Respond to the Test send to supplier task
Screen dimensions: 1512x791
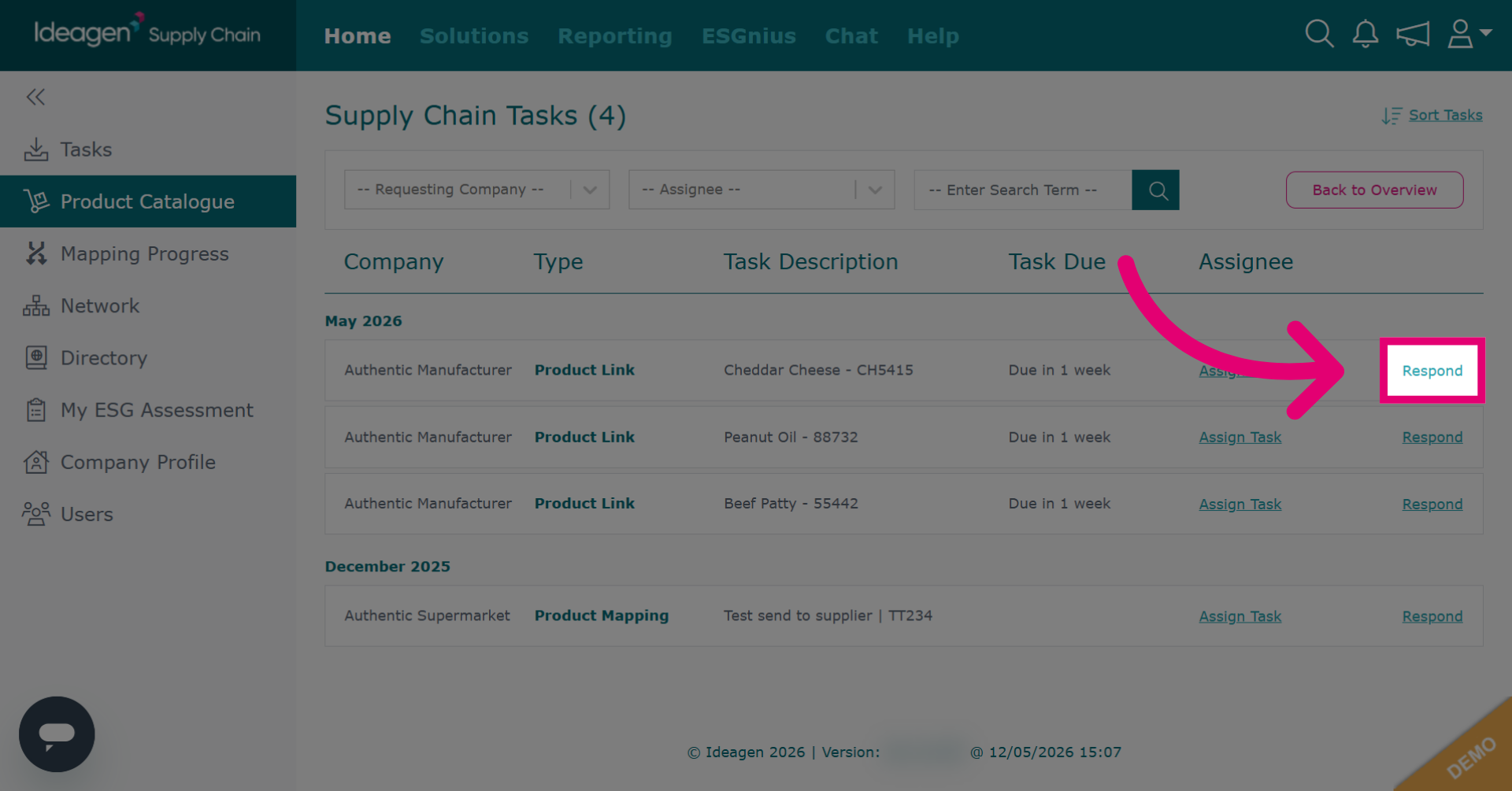click(1432, 617)
